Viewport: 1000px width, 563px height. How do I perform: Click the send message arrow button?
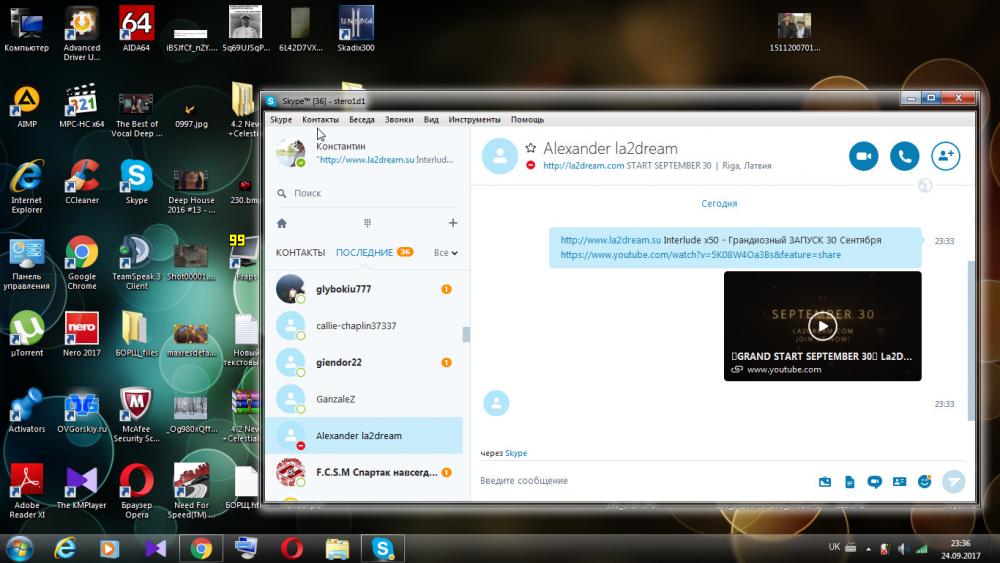click(954, 481)
